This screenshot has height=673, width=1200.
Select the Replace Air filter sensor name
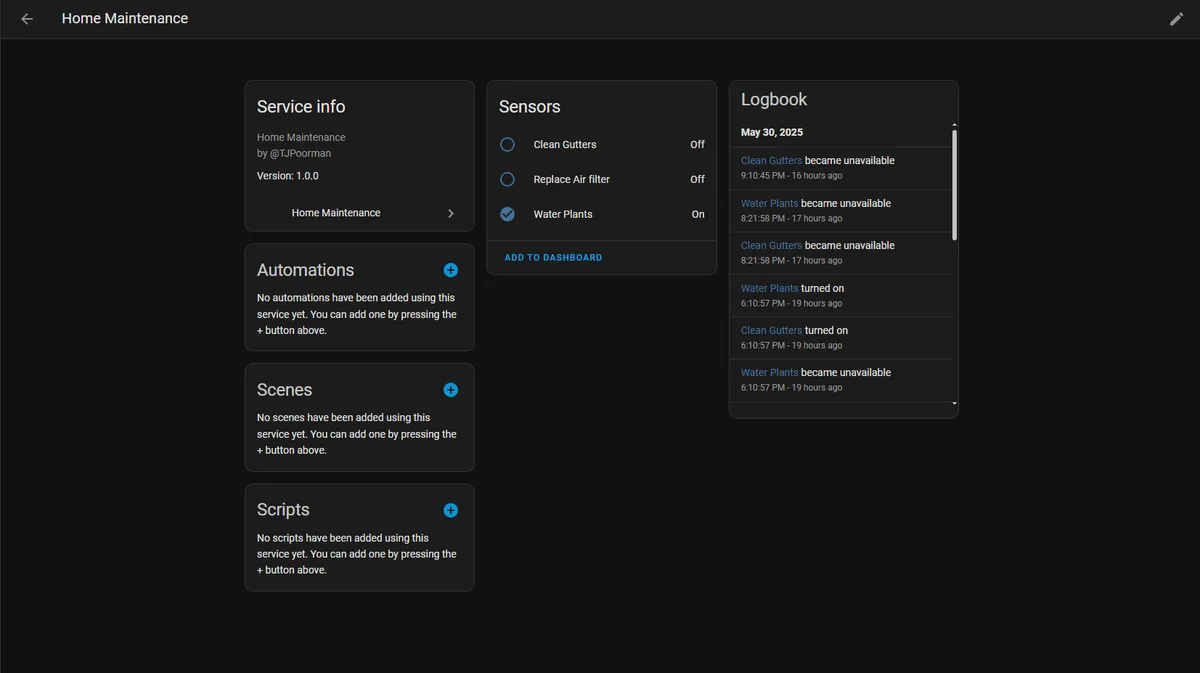[x=571, y=179]
